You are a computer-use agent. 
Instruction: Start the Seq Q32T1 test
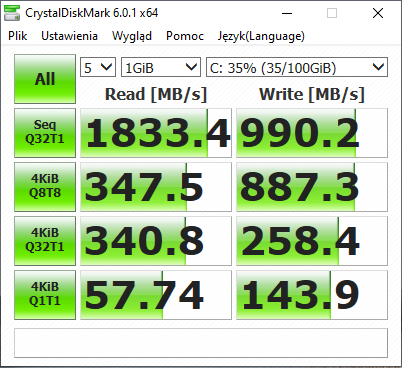click(45, 133)
